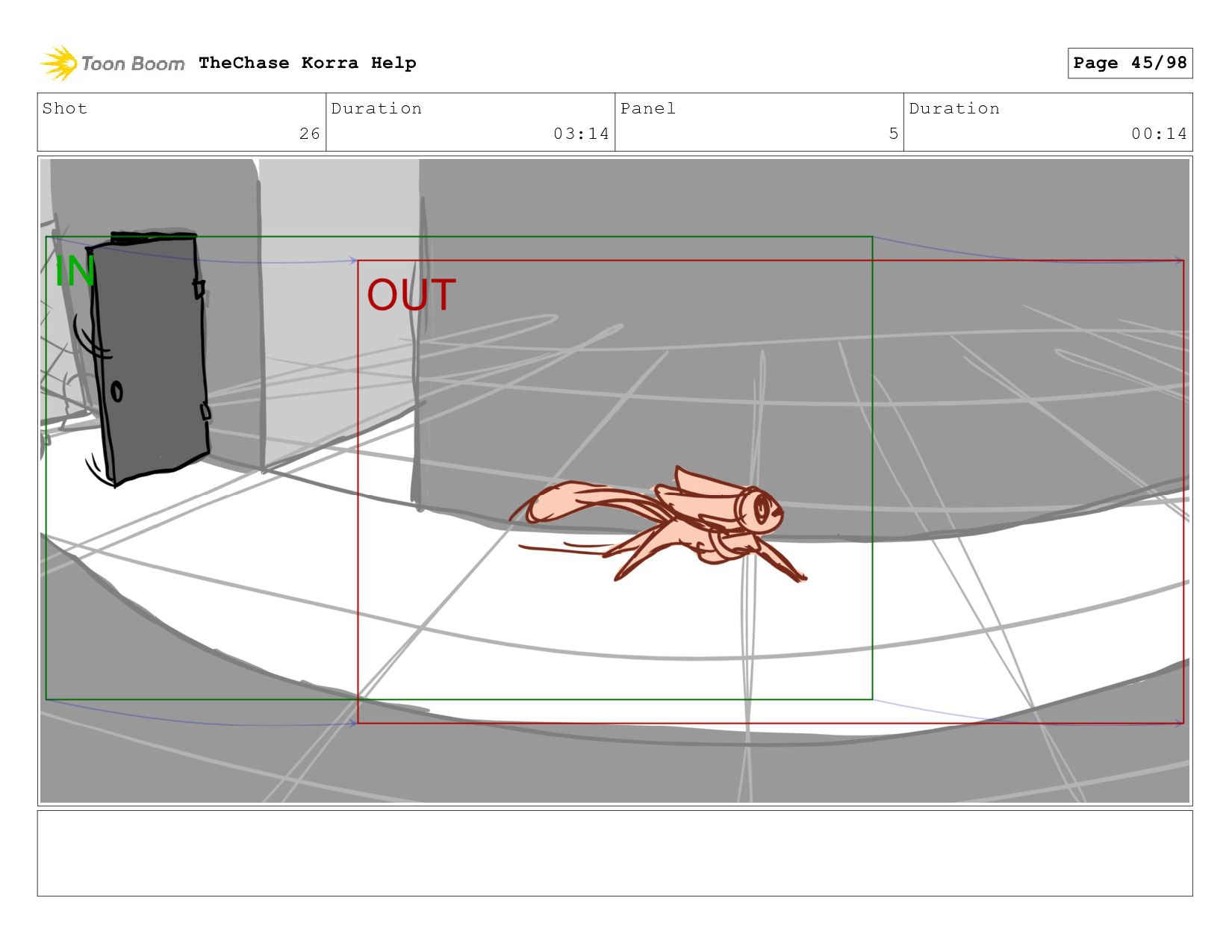Click the "Duration" label beside Shot
This screenshot has height=952, width=1232.
pyautogui.click(x=376, y=108)
